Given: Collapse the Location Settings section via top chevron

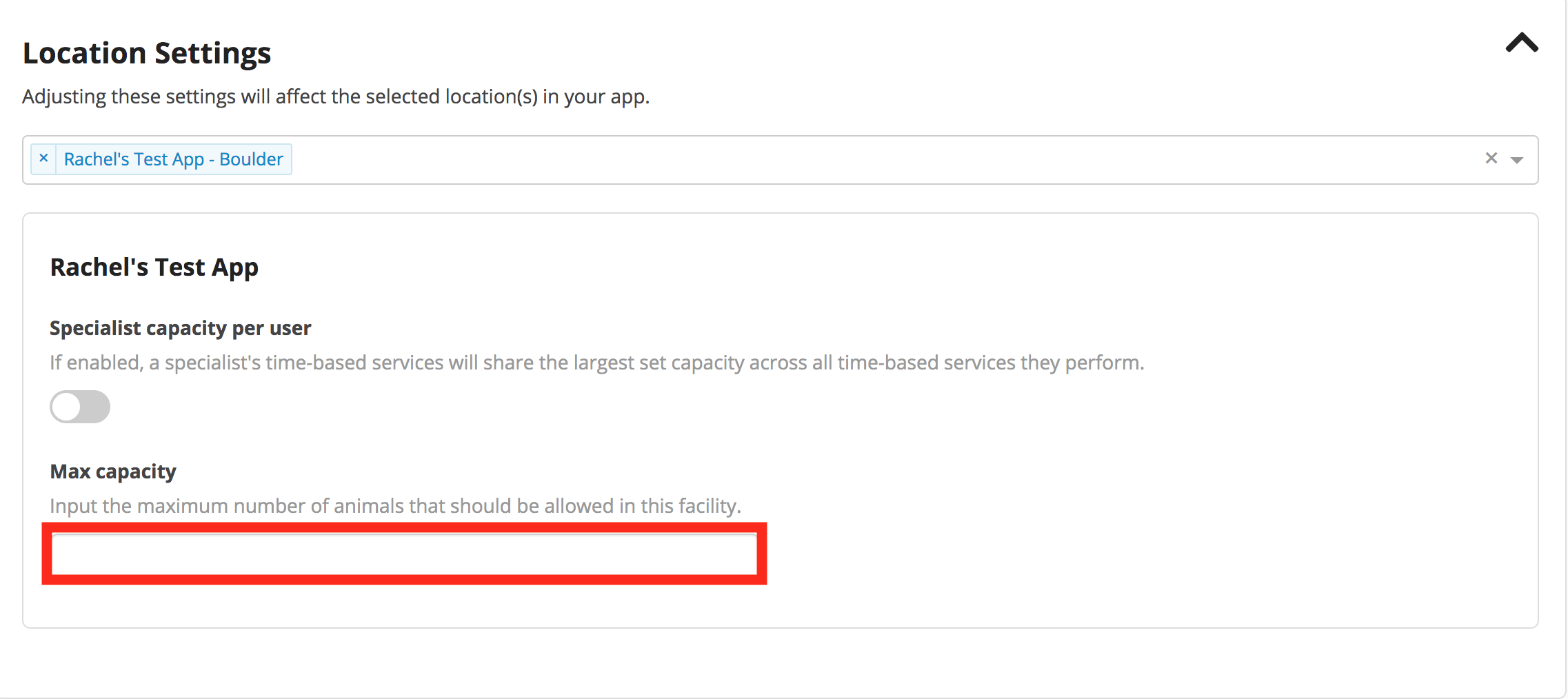Looking at the screenshot, I should click(x=1521, y=44).
